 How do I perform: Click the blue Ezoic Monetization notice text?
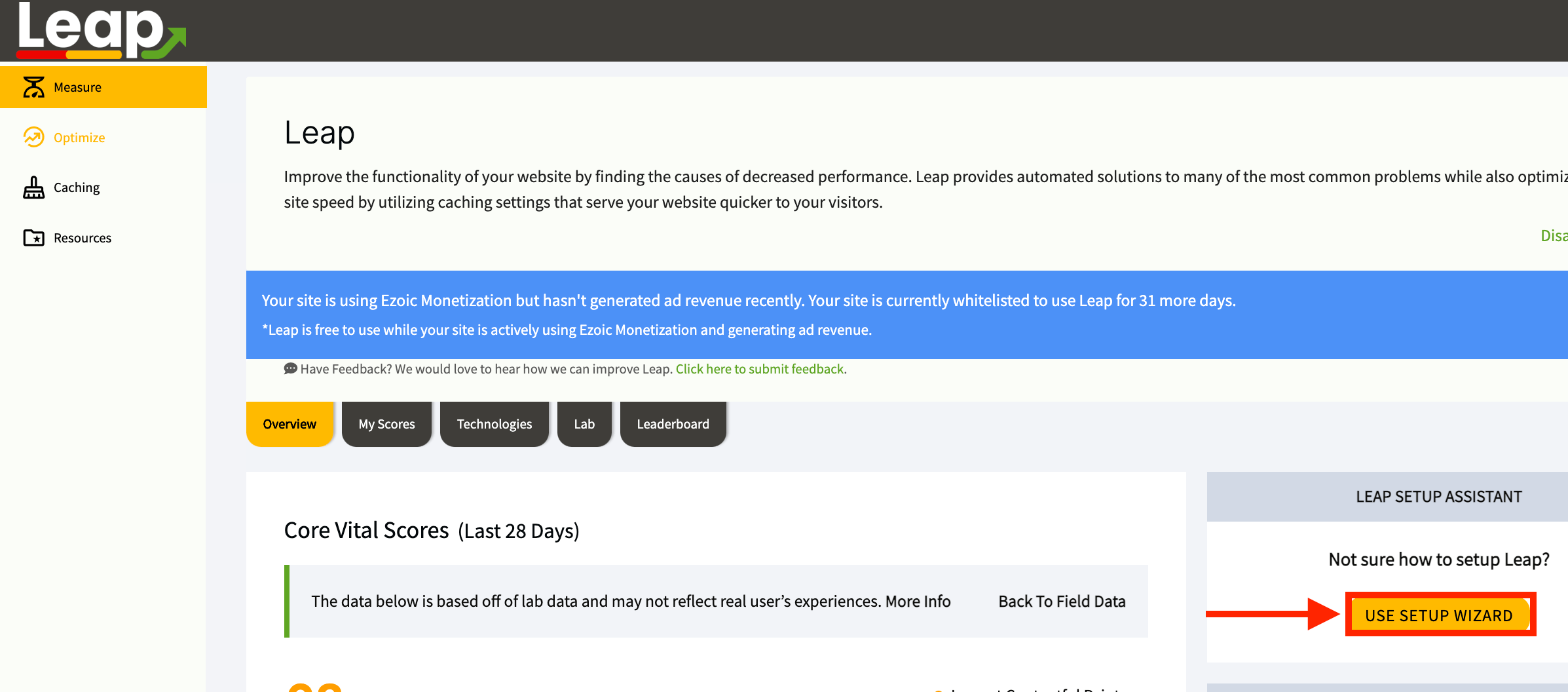[749, 300]
